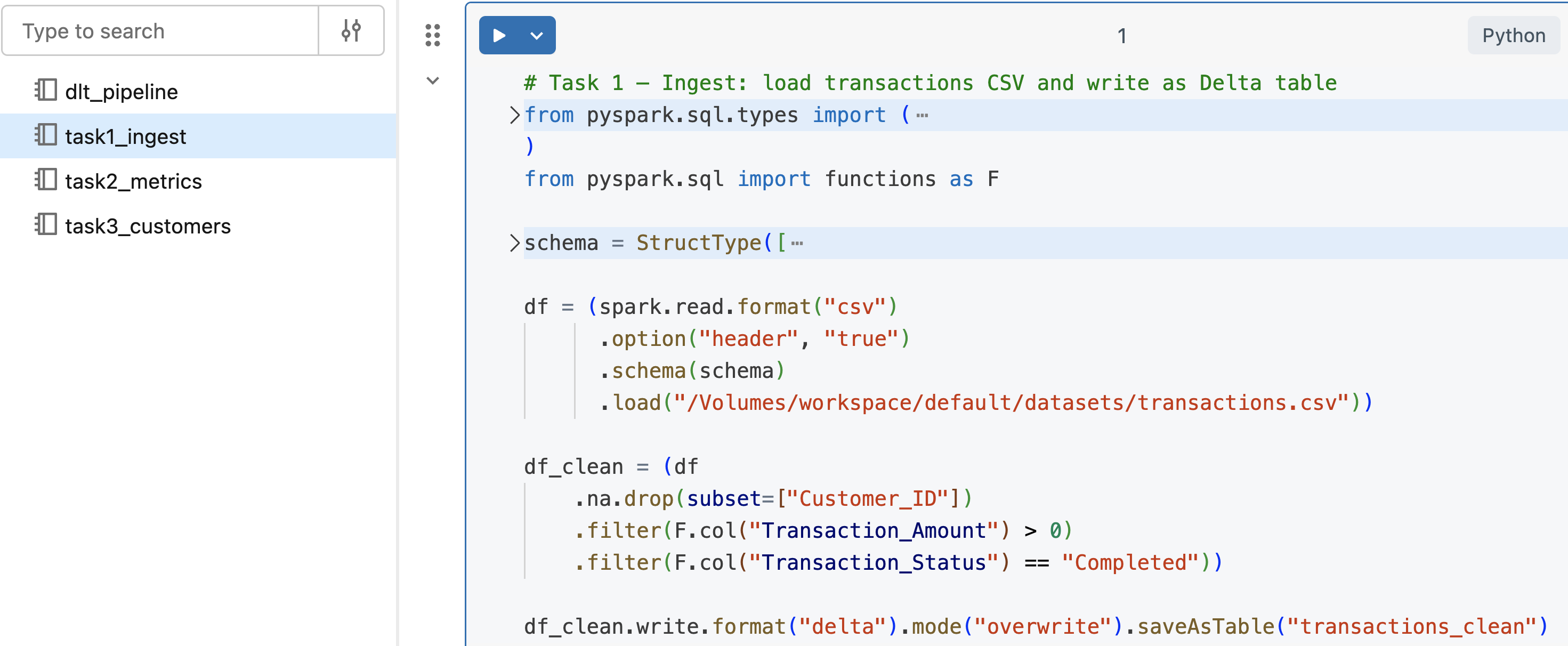Collapse the cell using the chevron
This screenshot has width=1568, height=646.
(x=432, y=80)
